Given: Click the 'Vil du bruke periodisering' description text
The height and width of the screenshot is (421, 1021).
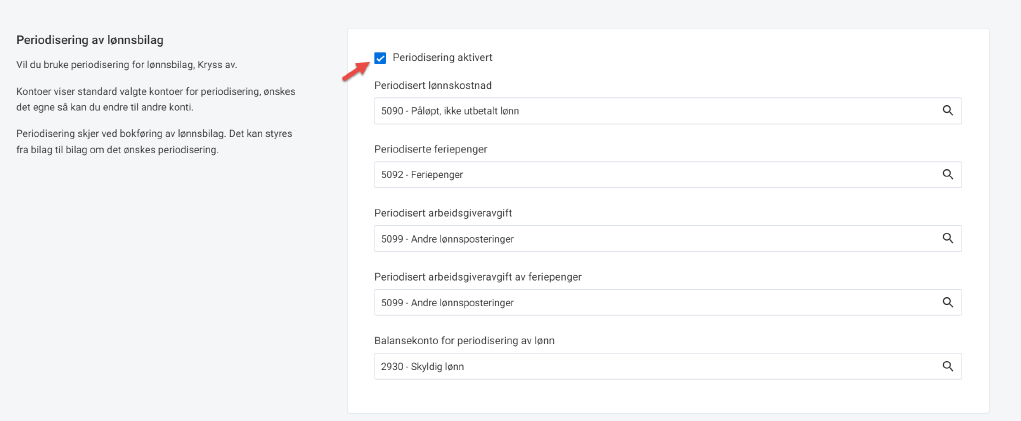Looking at the screenshot, I should point(127,65).
